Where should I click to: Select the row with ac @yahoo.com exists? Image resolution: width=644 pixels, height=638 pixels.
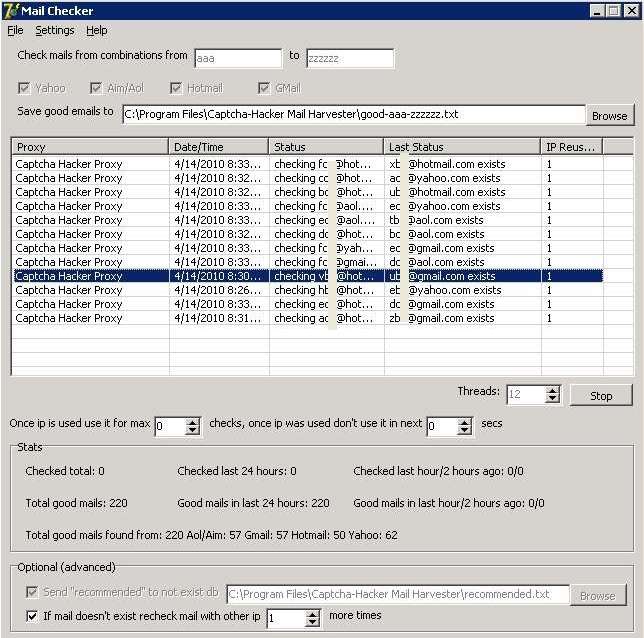click(x=308, y=178)
